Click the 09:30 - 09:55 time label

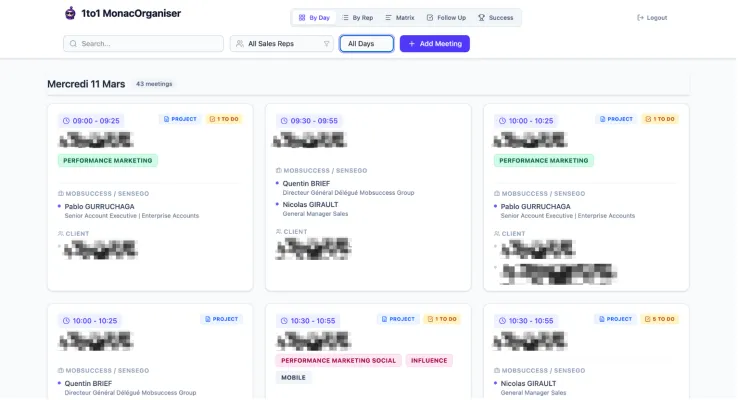[x=314, y=121]
